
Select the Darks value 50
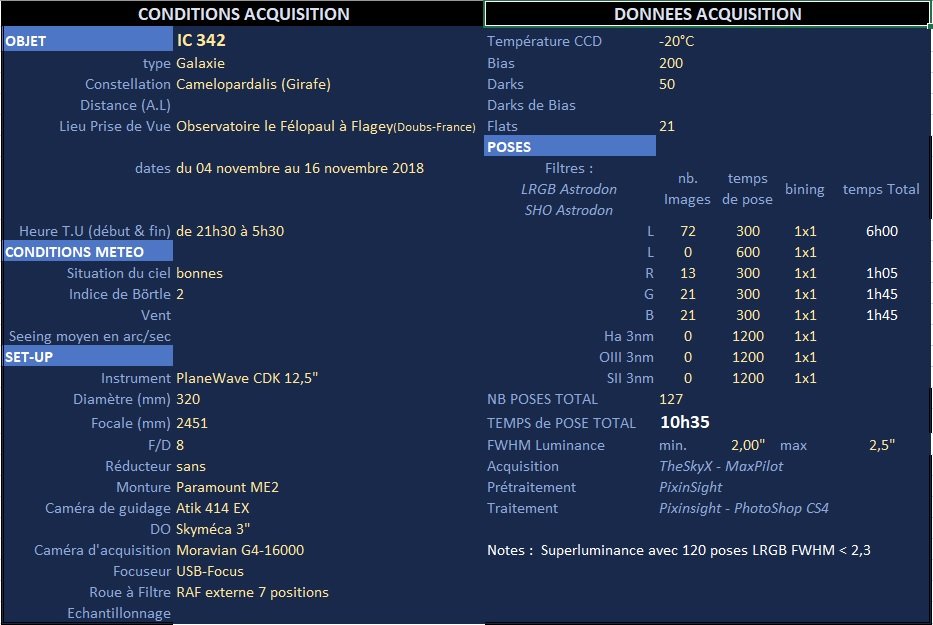667,84
